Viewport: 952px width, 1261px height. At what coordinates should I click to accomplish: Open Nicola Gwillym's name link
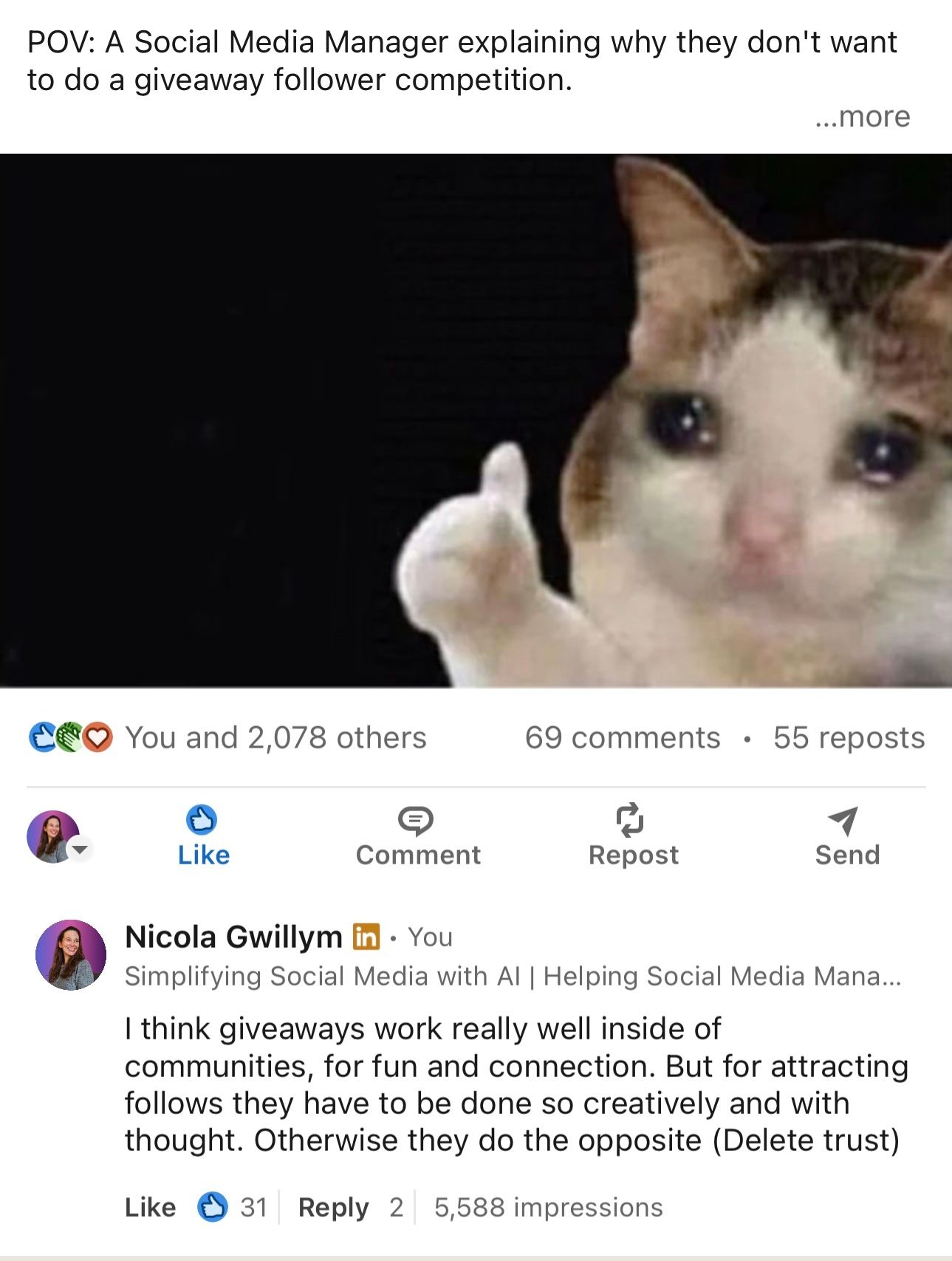click(233, 937)
